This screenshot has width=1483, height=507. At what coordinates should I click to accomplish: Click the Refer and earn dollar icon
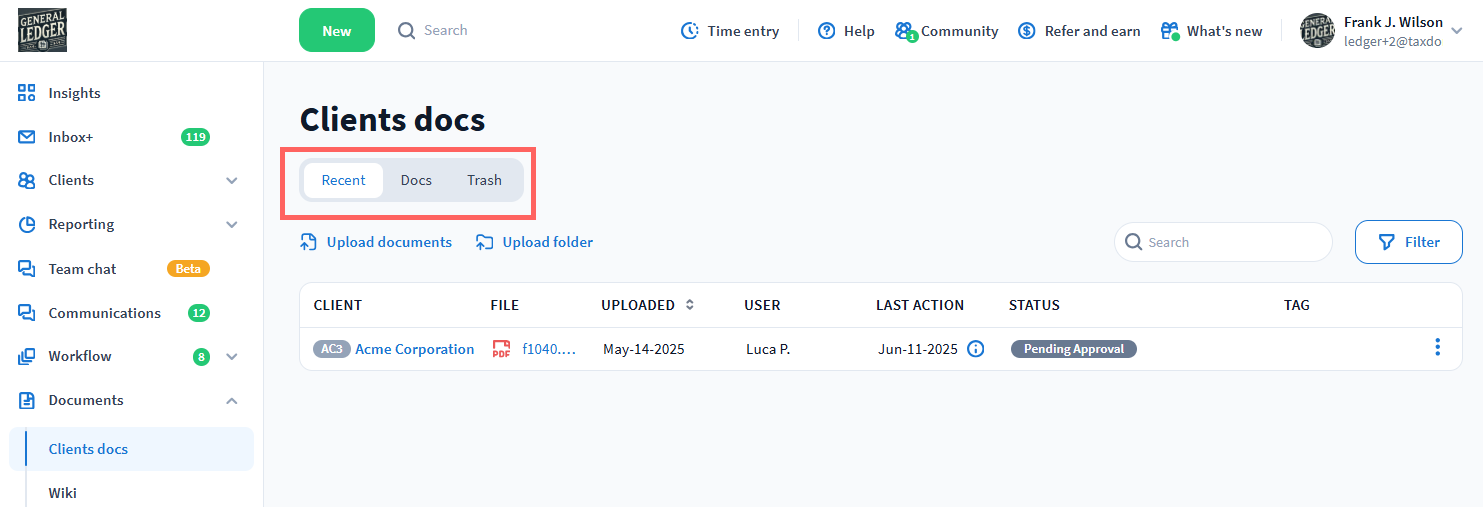1026,31
